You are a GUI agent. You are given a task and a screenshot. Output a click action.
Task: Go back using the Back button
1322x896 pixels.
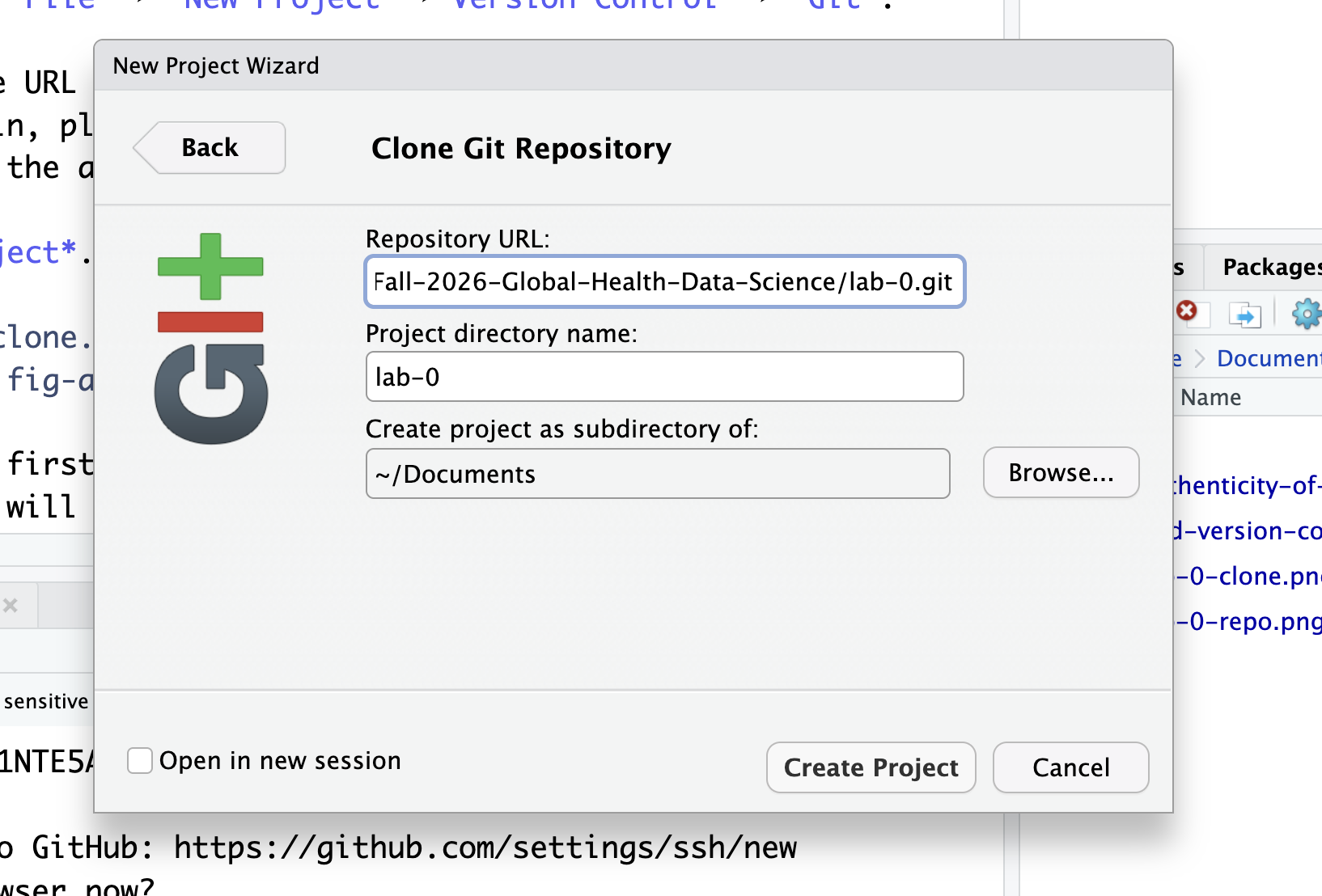coord(210,148)
